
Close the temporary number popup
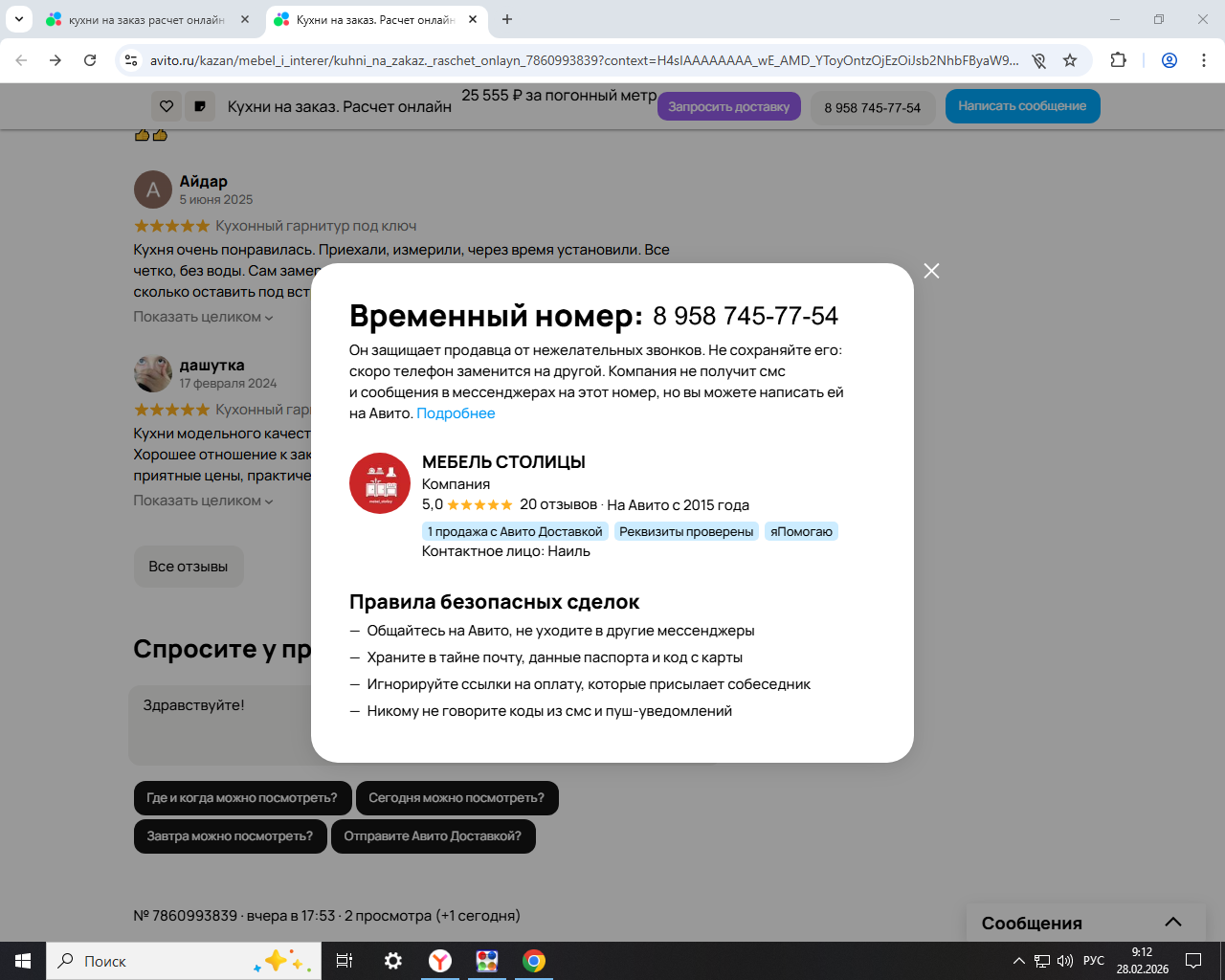click(x=931, y=271)
